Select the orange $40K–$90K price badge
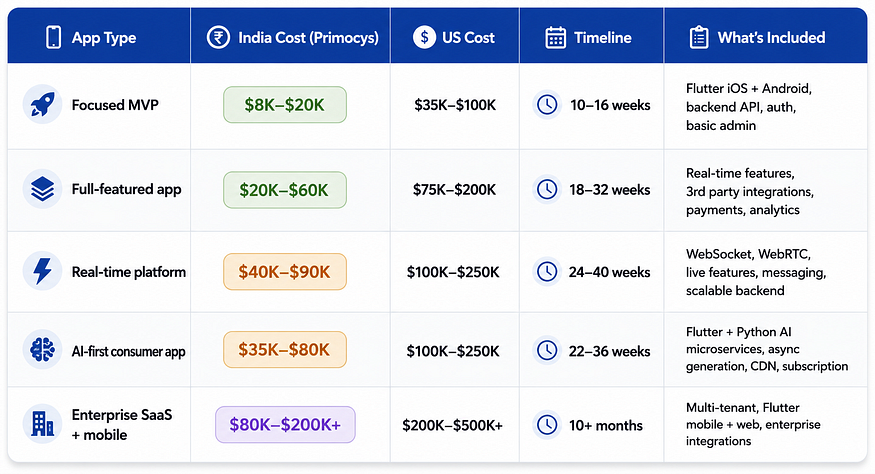The width and height of the screenshot is (875, 474). pyautogui.click(x=285, y=271)
